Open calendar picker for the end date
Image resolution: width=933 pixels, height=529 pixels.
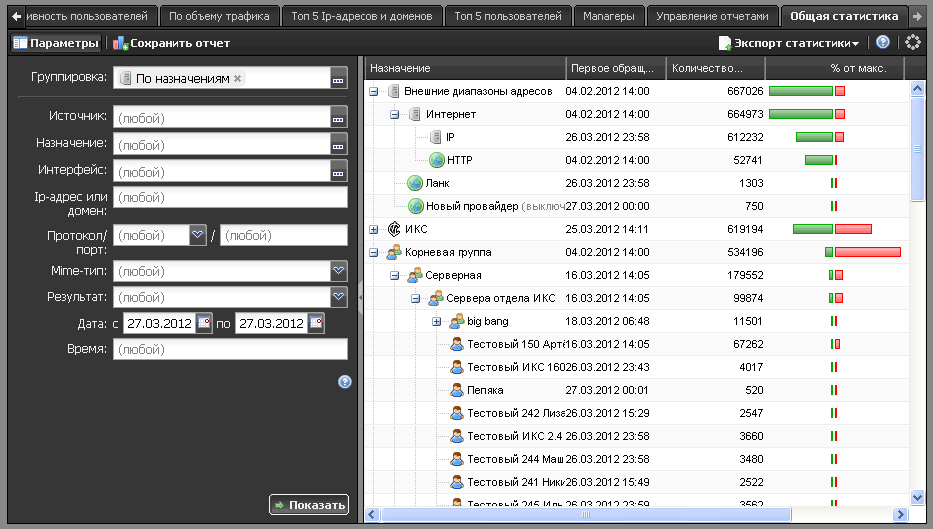coord(316,323)
